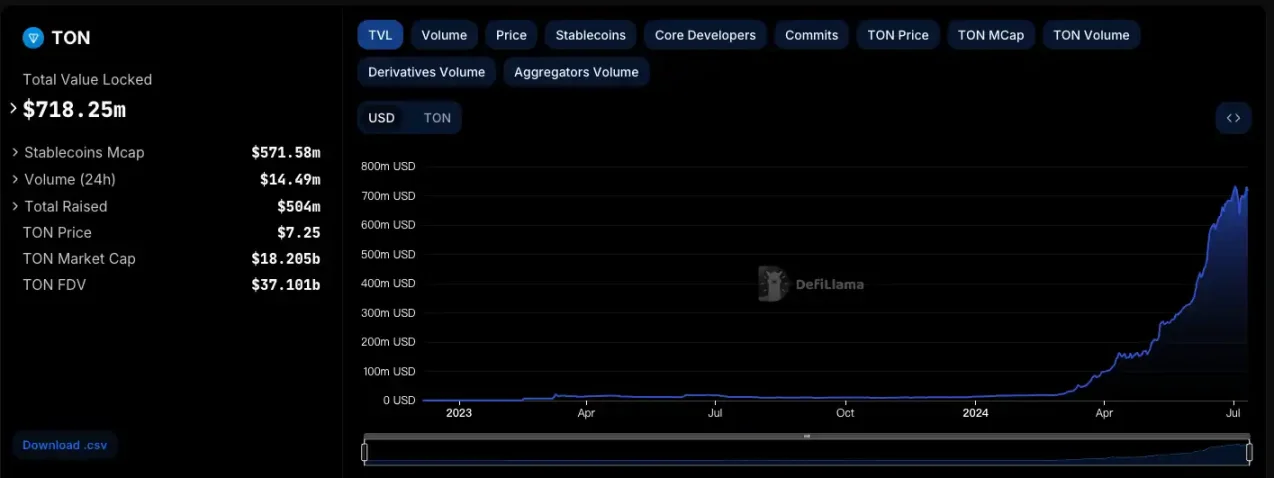Show Aggregators Volume on chart
This screenshot has height=478, width=1274.
click(576, 72)
